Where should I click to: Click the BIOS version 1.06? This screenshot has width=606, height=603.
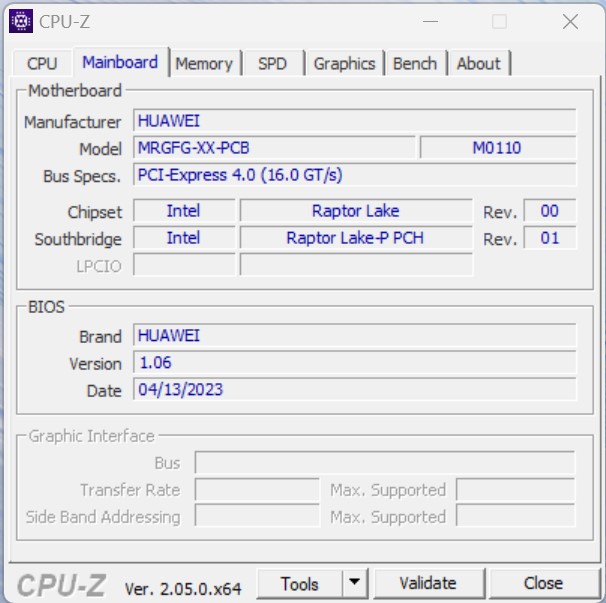[x=354, y=362]
